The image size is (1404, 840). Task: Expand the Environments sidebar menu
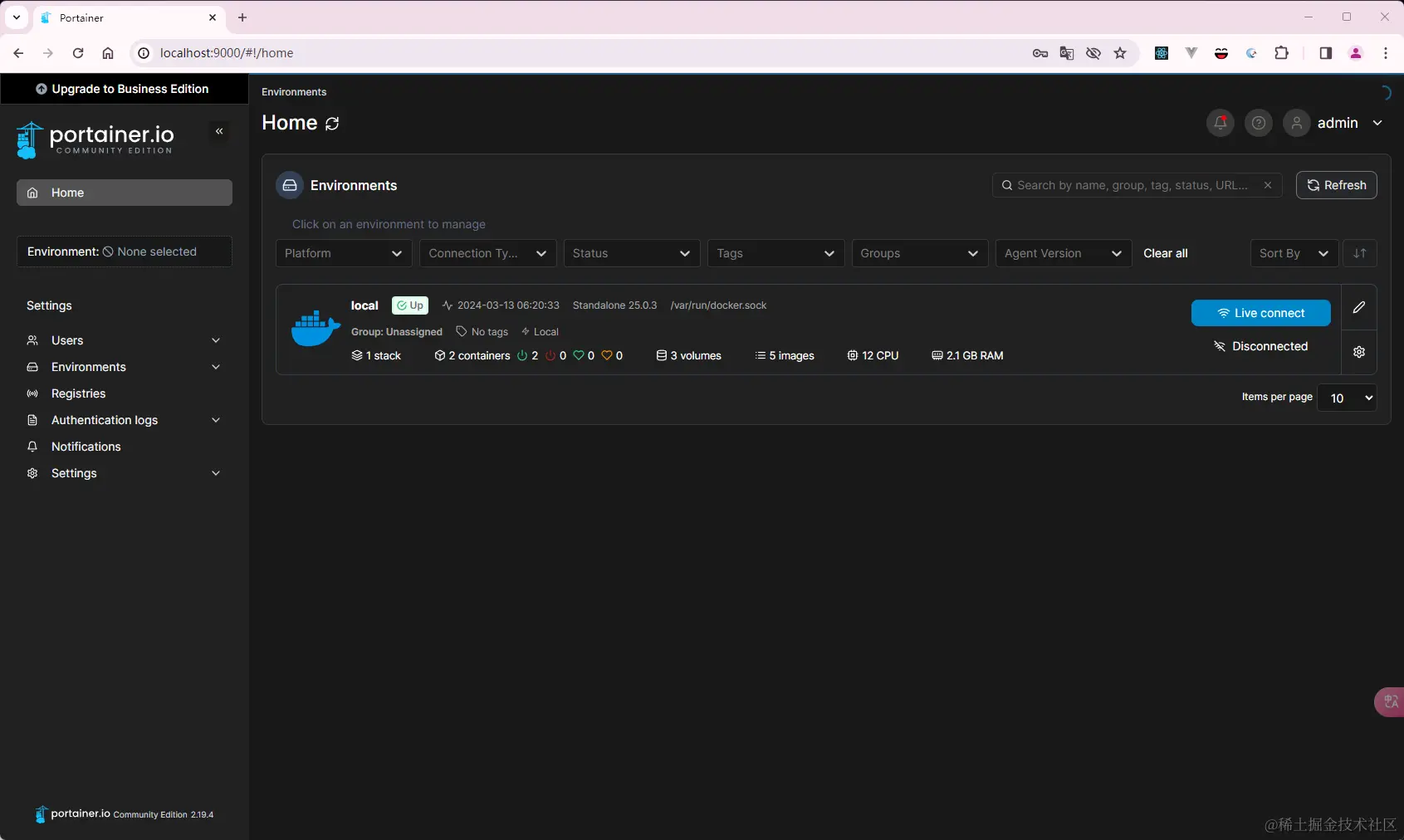tap(125, 367)
